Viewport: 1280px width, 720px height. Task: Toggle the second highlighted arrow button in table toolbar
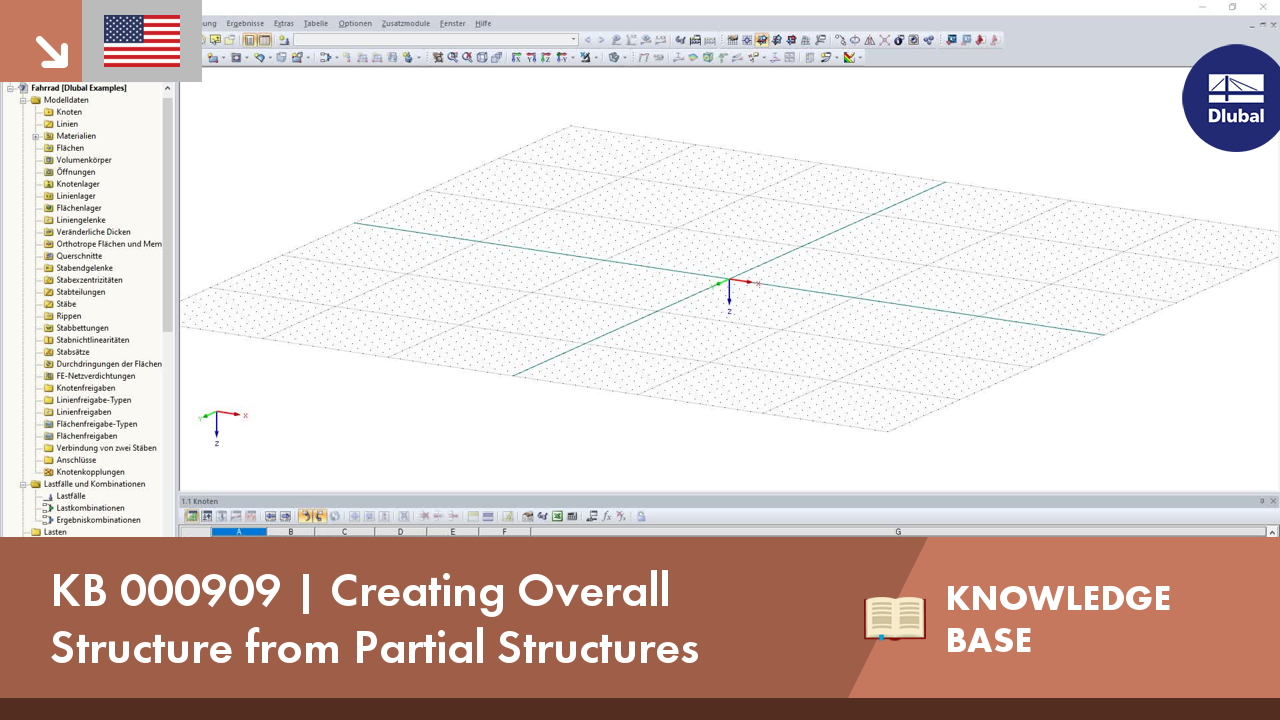320,516
